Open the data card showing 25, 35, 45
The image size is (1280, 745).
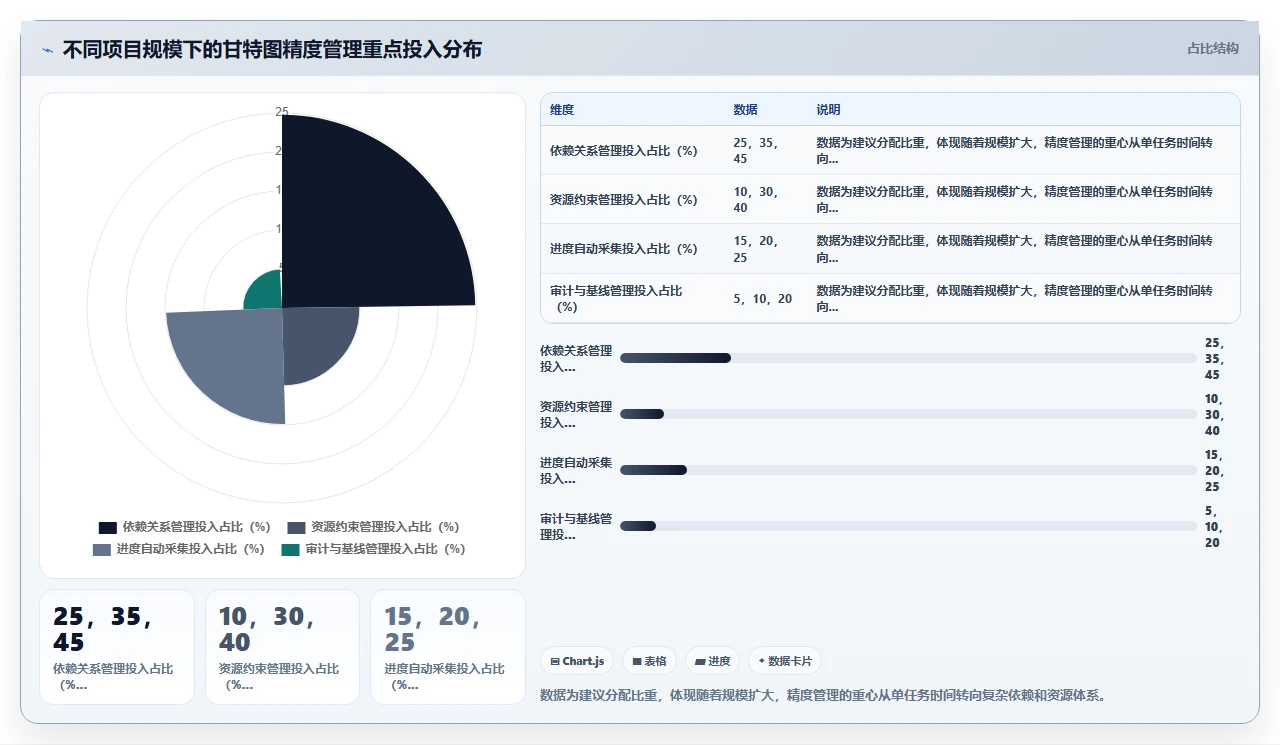pos(117,647)
